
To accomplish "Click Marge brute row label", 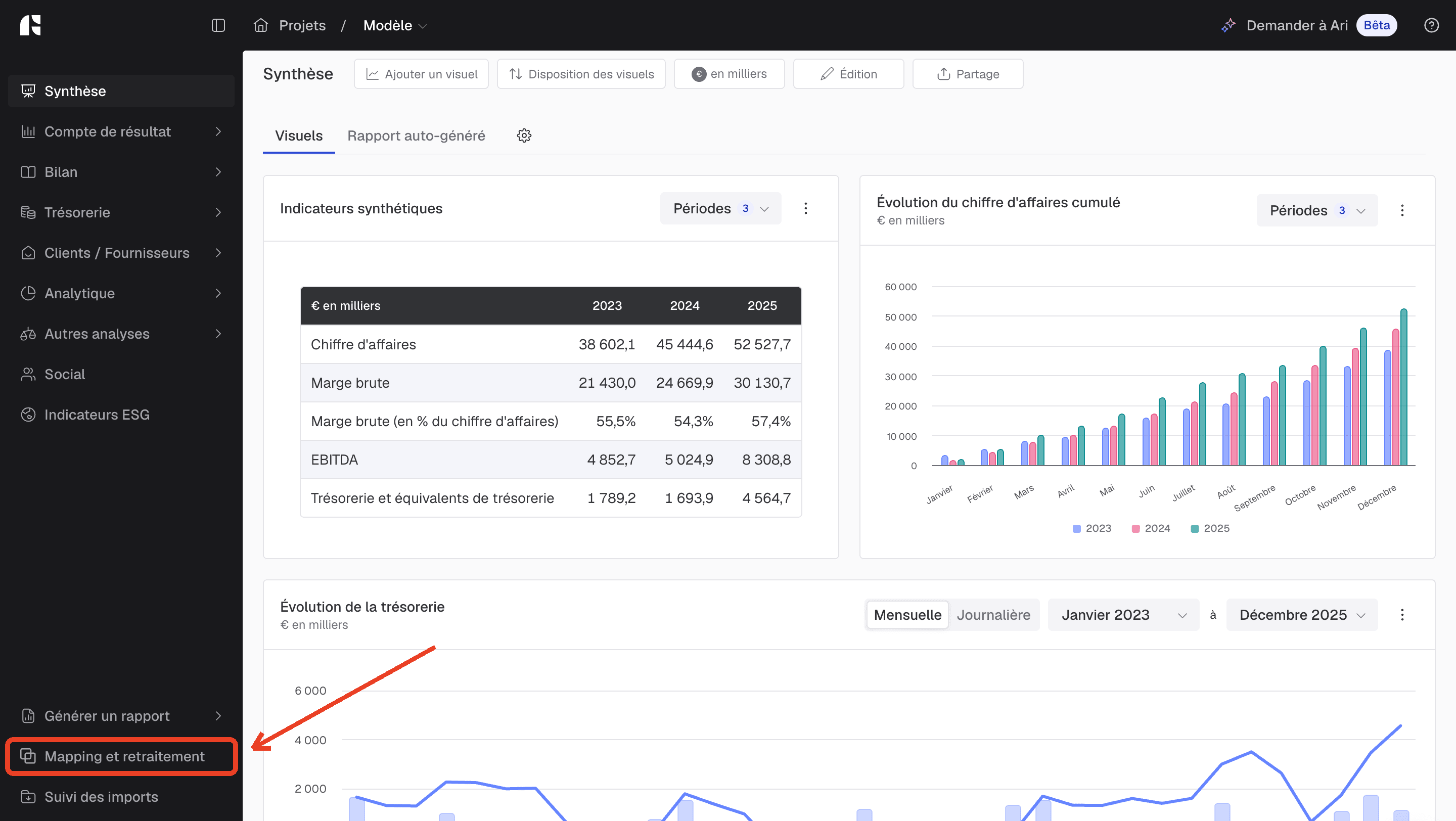I will click(x=350, y=383).
